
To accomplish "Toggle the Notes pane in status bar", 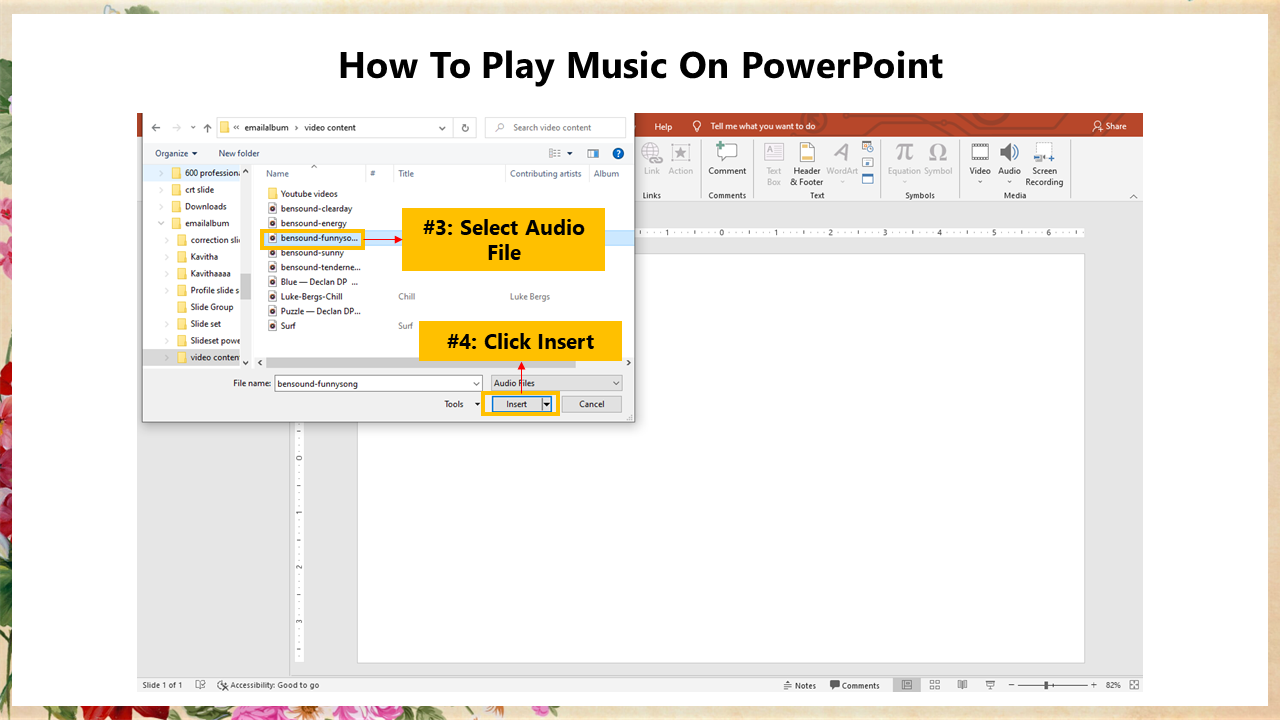I will click(800, 685).
